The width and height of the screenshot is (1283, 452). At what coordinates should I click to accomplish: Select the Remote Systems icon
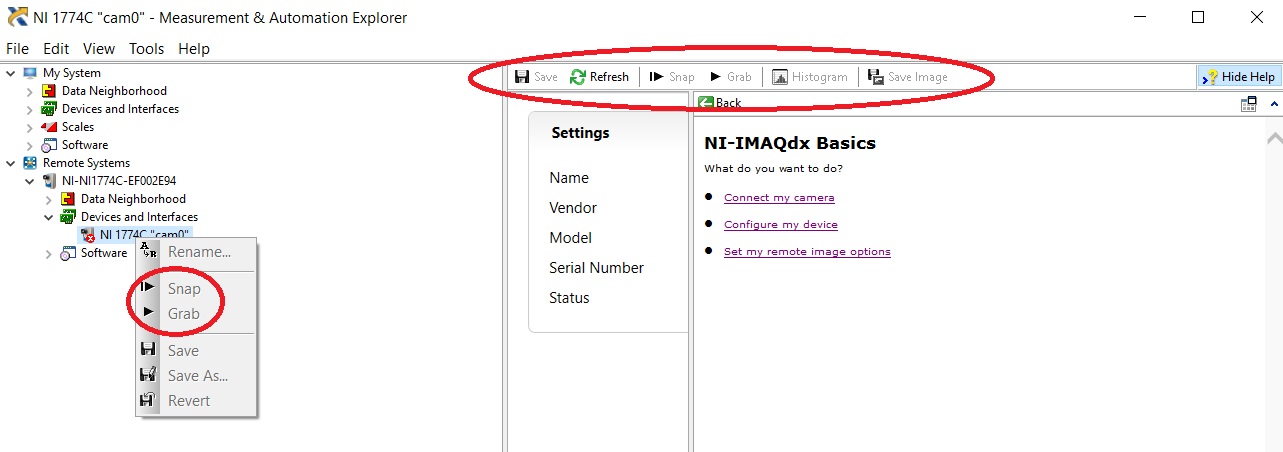tap(30, 163)
